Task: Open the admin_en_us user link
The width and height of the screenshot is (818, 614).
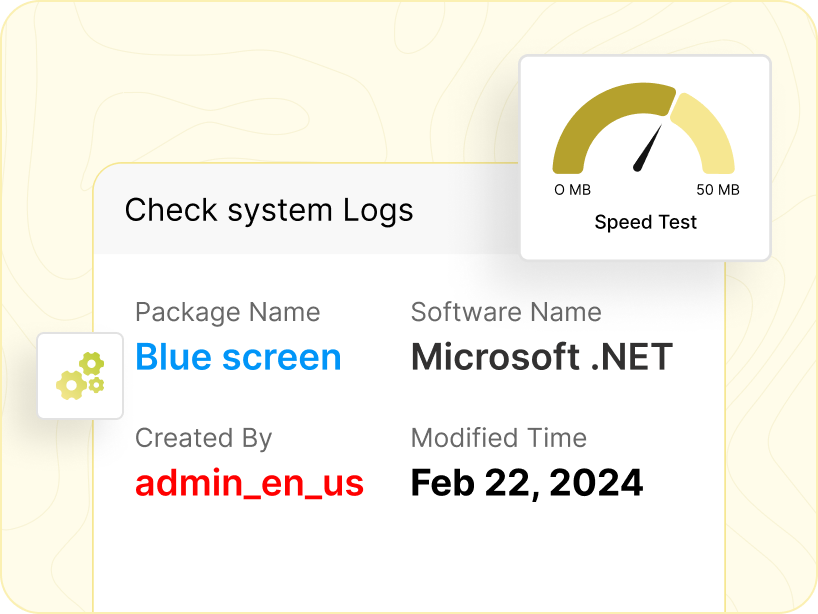Action: 249,483
